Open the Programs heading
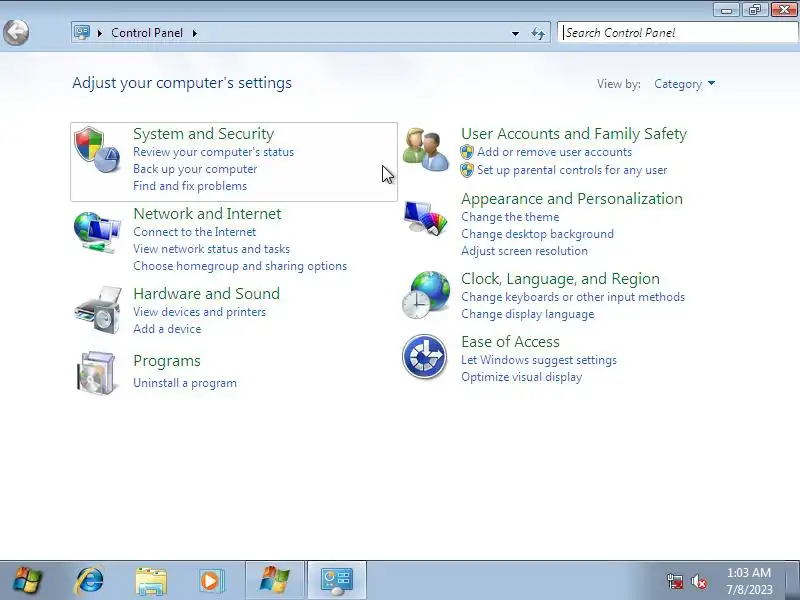The image size is (800, 600). click(x=167, y=361)
